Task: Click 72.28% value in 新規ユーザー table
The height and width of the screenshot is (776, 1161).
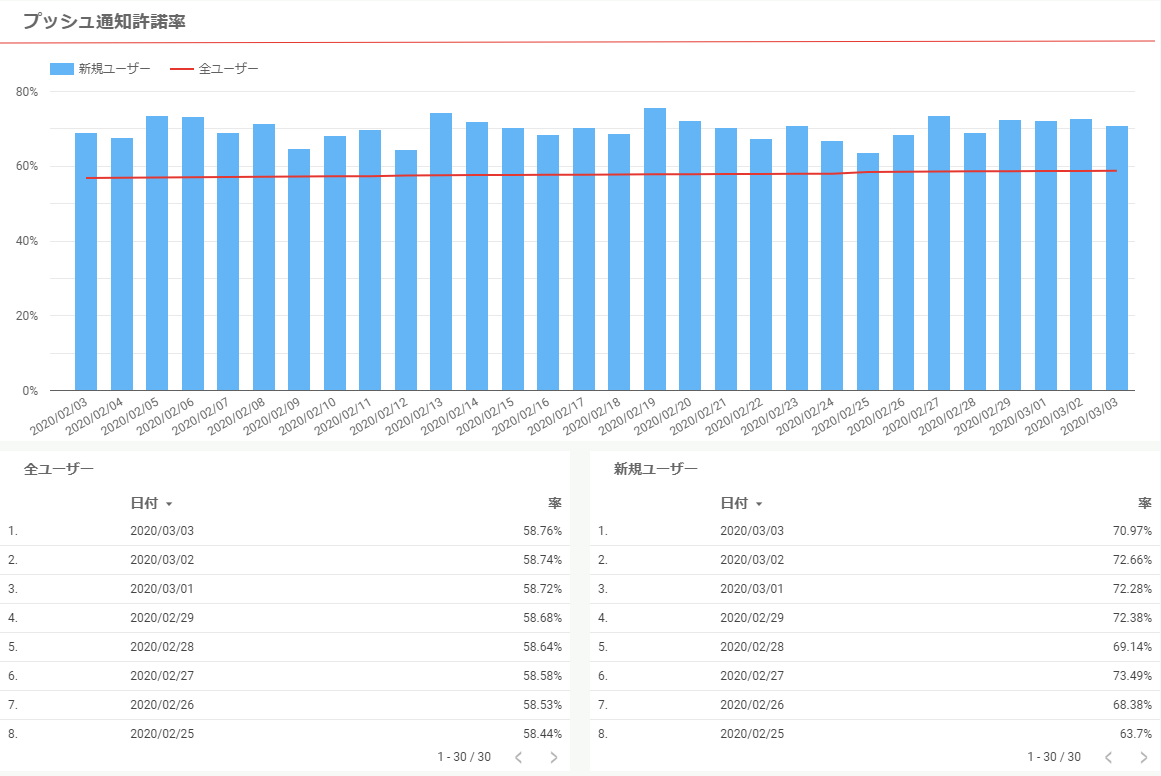Action: pos(1132,589)
